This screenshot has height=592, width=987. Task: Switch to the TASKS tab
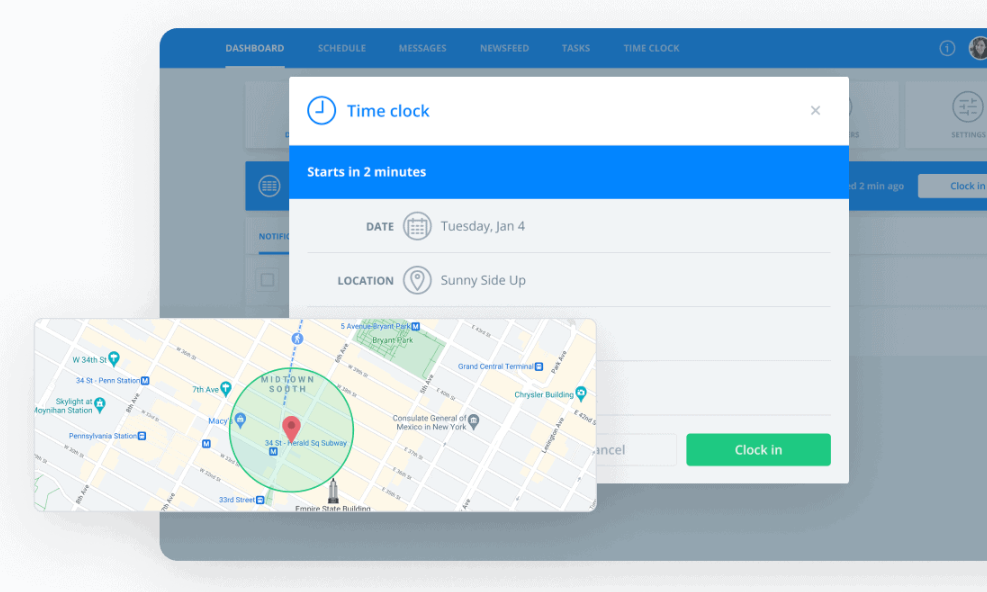[576, 48]
